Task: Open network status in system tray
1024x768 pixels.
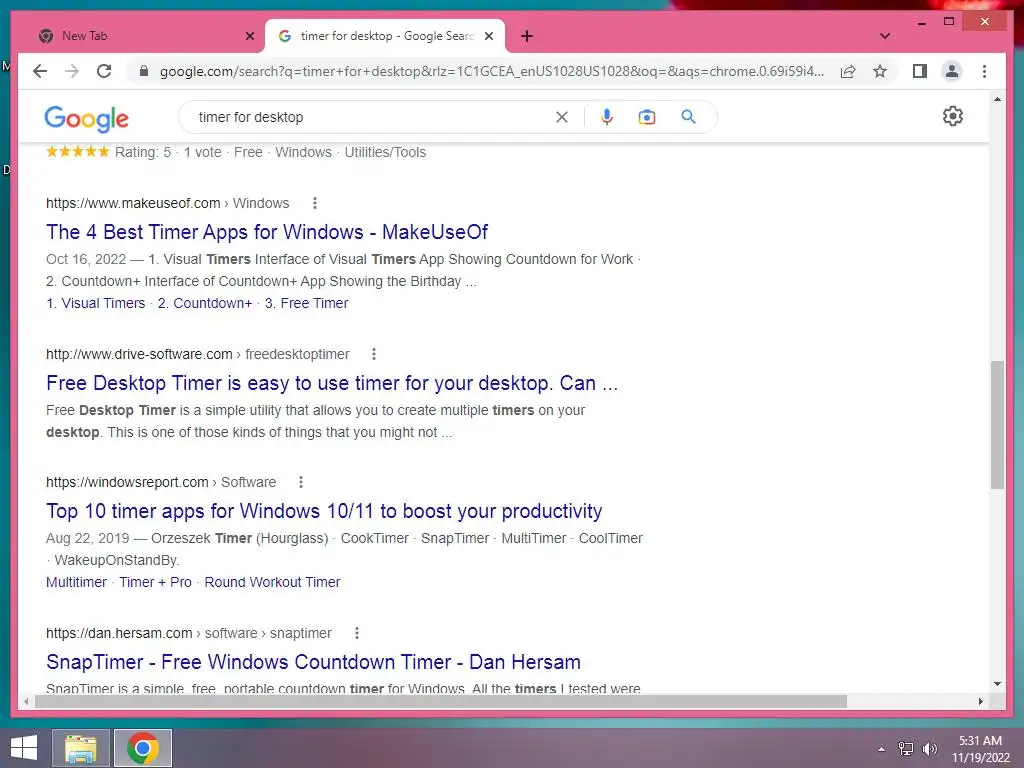Action: 906,748
